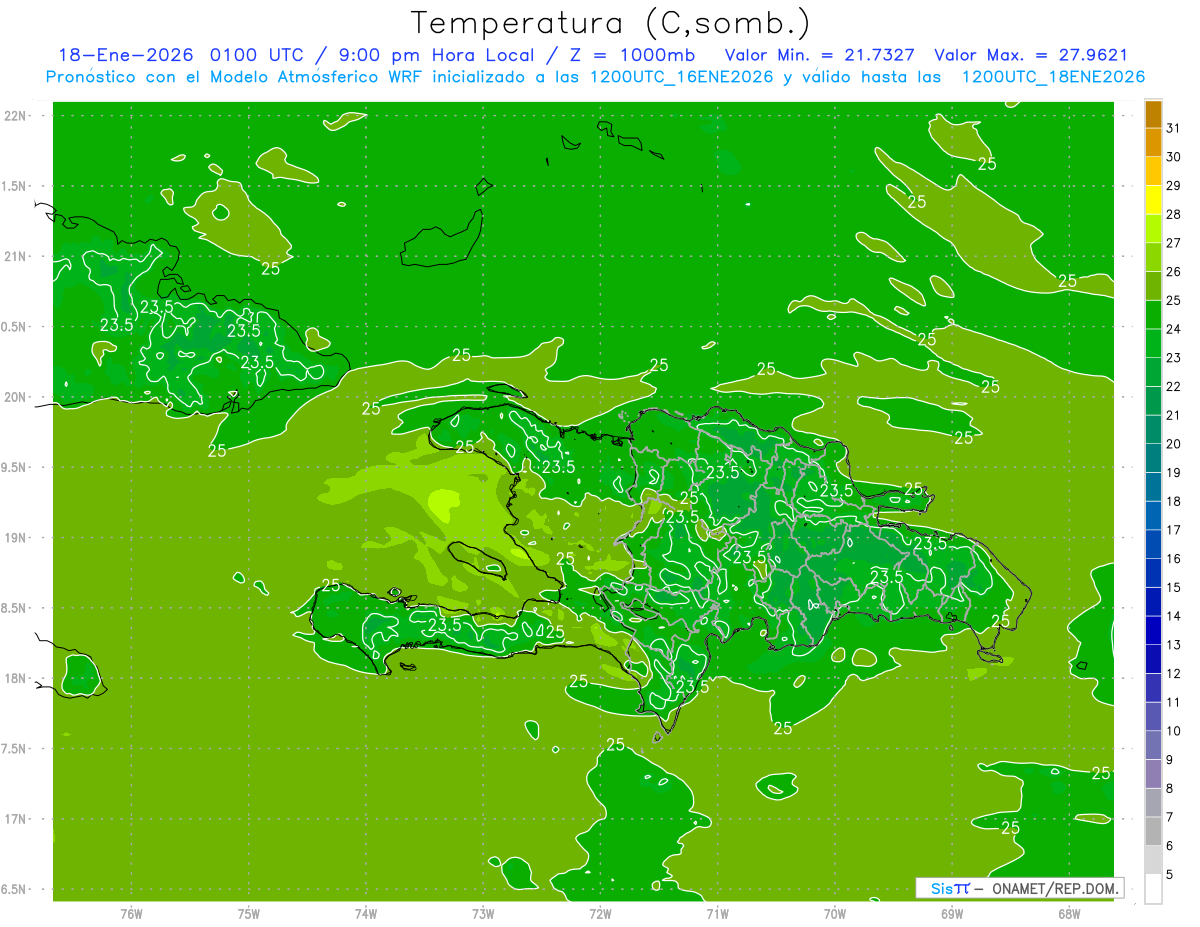Click the 21N latitude axis label
This screenshot has width=1200, height=927.
point(16,257)
